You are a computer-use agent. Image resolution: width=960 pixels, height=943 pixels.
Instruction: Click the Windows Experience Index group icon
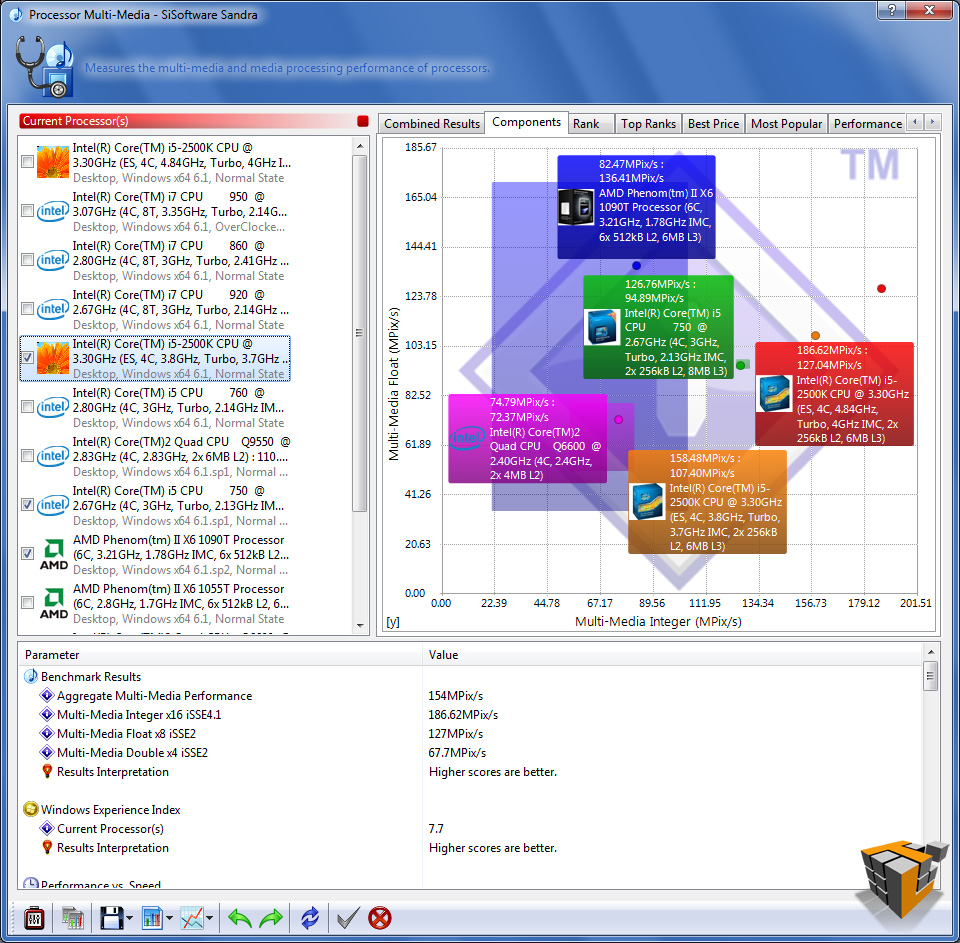coord(31,810)
